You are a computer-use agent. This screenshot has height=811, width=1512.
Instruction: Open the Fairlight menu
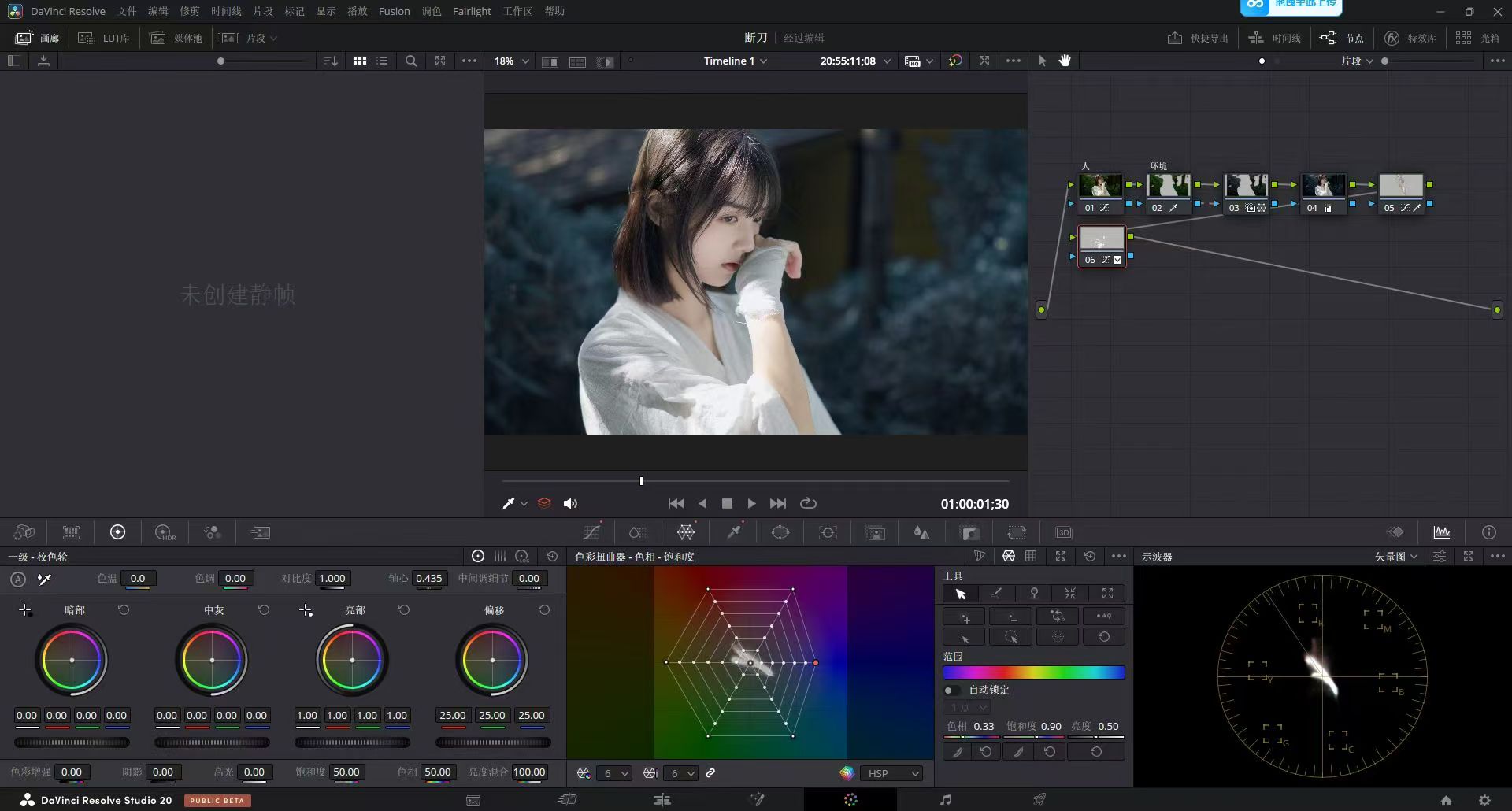click(472, 11)
